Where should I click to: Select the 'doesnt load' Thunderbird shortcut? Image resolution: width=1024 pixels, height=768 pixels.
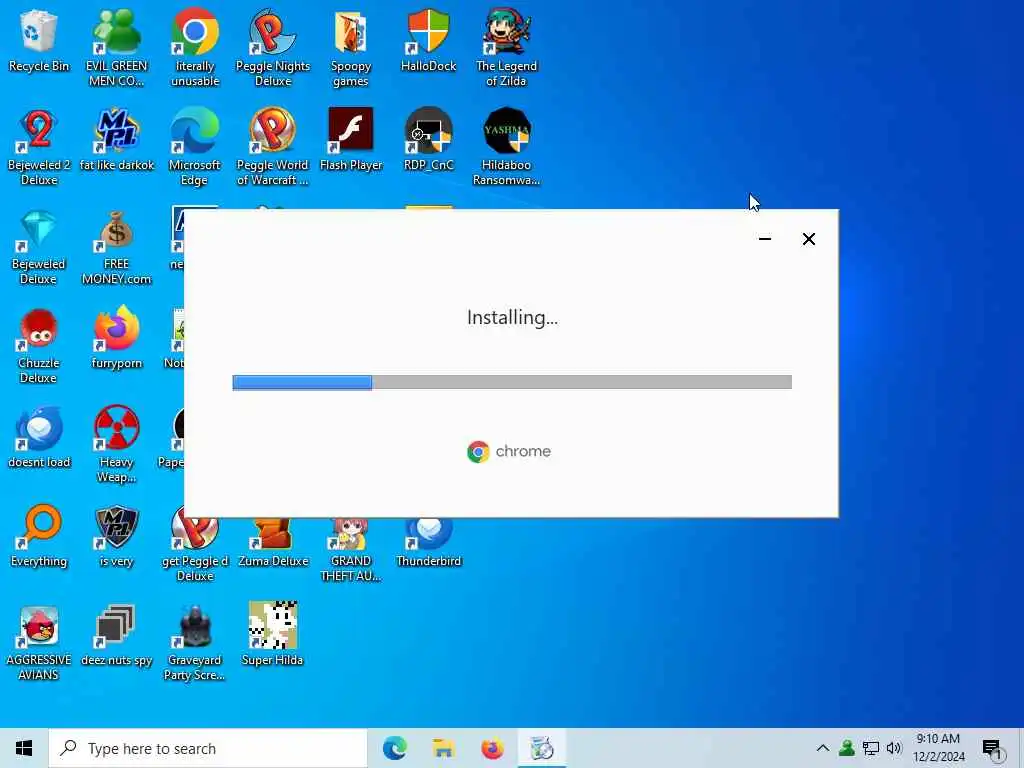click(x=39, y=438)
